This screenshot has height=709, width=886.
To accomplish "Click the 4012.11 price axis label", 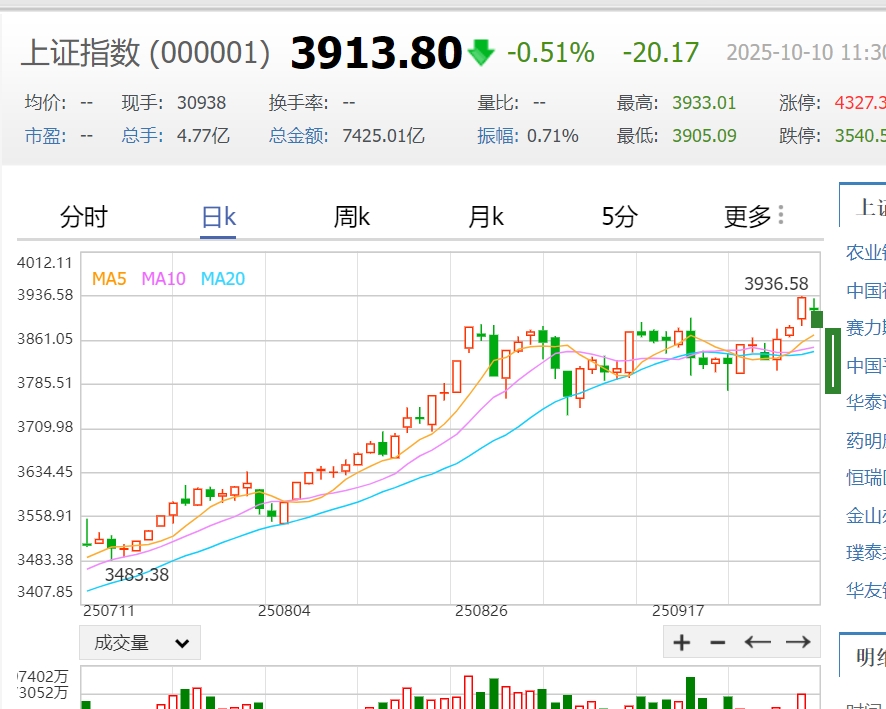I will [x=45, y=263].
